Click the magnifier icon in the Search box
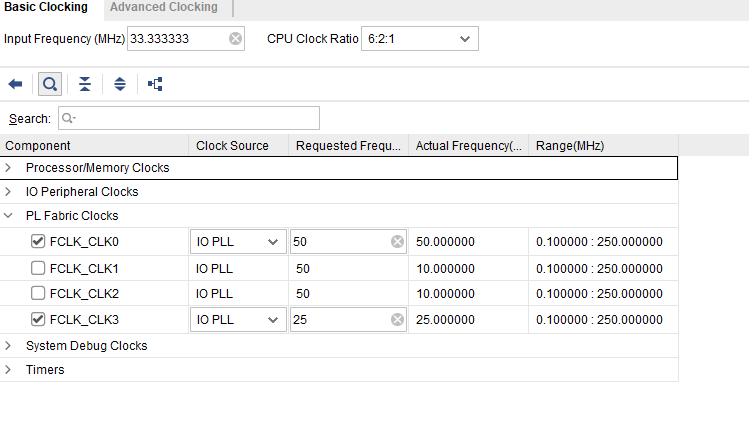Screen dimensions: 749x429 point(69,118)
